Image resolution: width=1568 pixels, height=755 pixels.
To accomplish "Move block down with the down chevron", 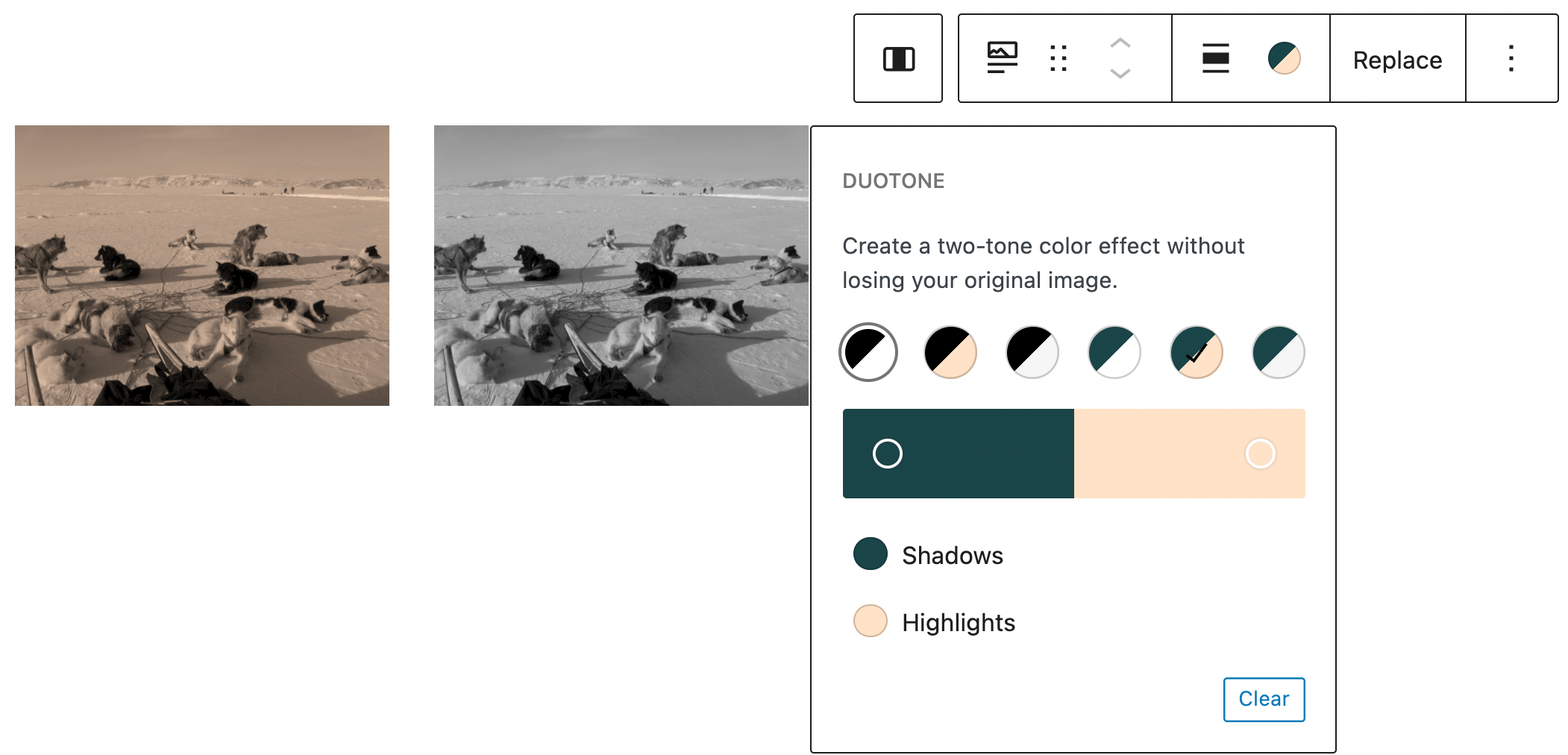I will [1120, 73].
